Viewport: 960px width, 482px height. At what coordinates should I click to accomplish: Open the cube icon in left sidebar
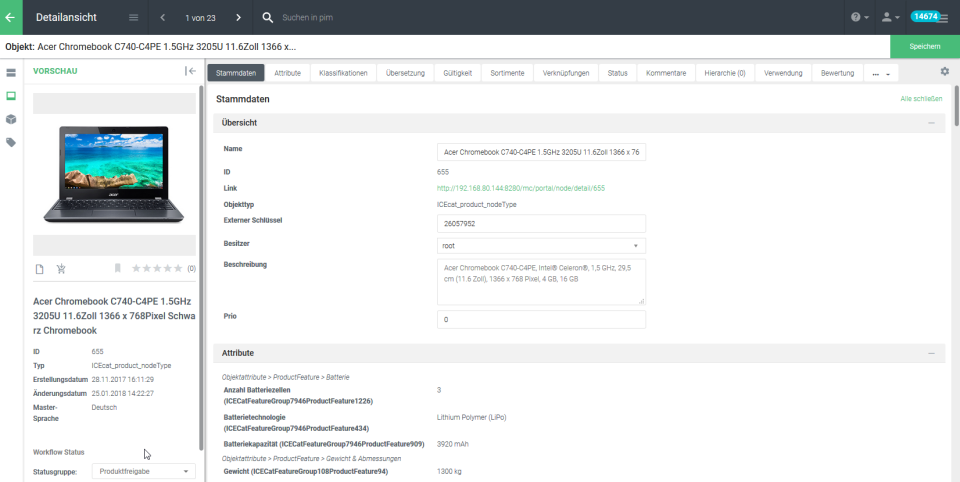coord(11,119)
